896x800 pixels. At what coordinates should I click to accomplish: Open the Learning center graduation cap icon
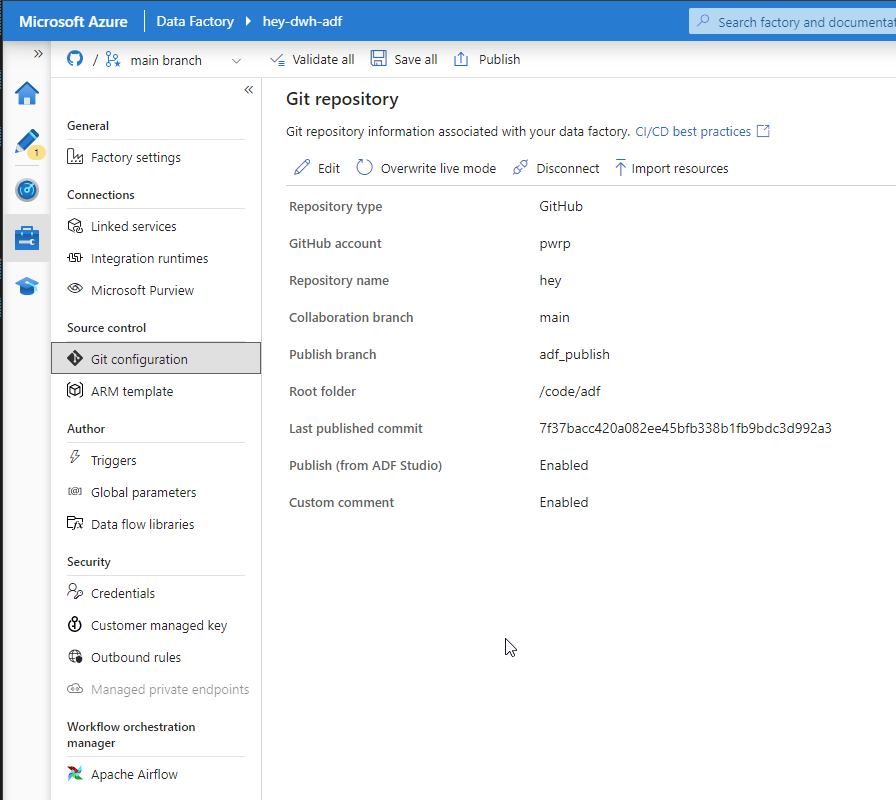point(27,285)
